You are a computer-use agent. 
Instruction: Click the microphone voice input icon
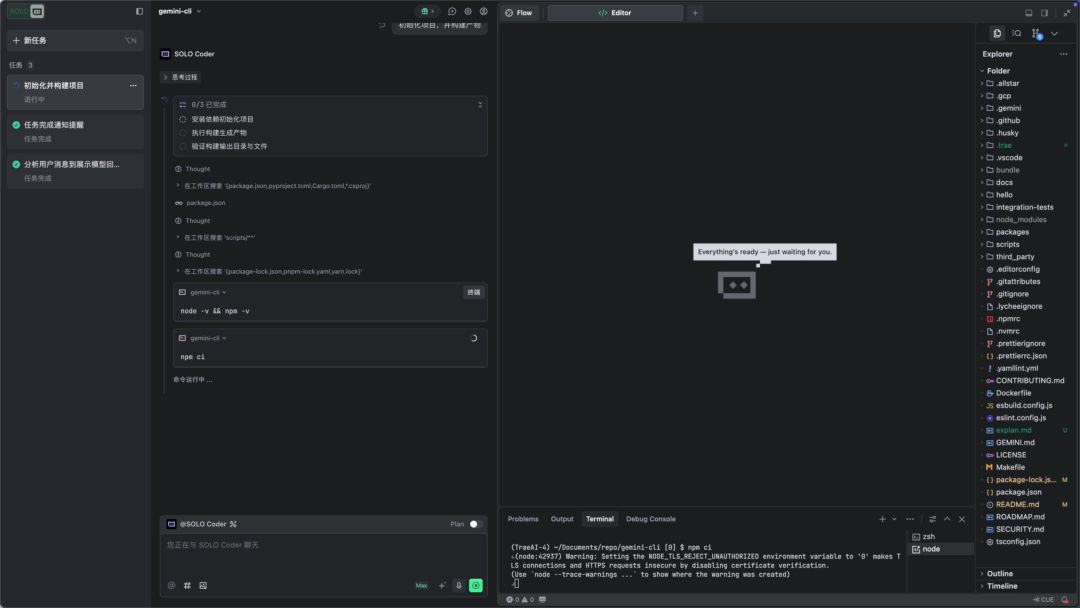click(459, 585)
